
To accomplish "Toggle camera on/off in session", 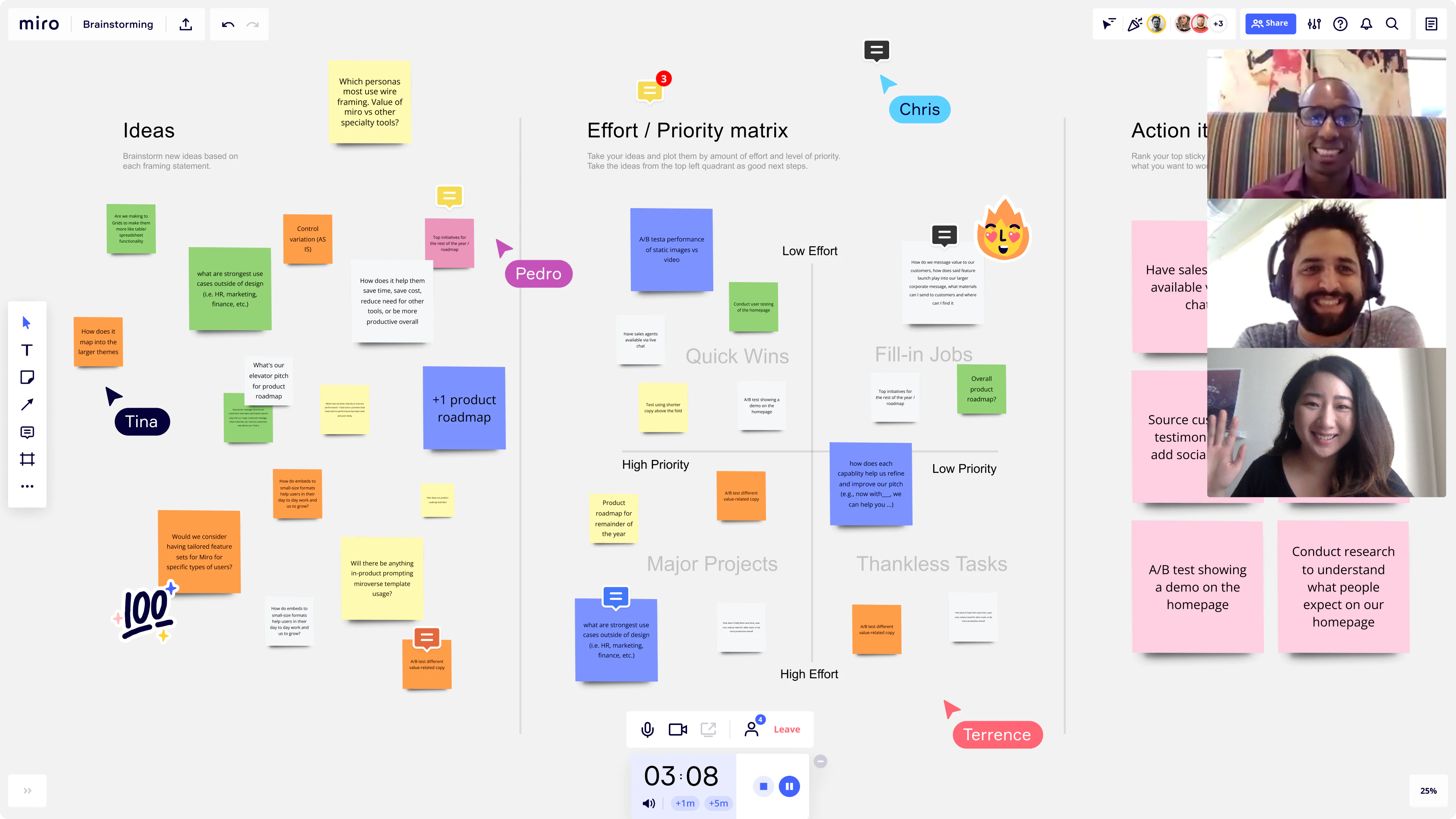I will coord(678,729).
